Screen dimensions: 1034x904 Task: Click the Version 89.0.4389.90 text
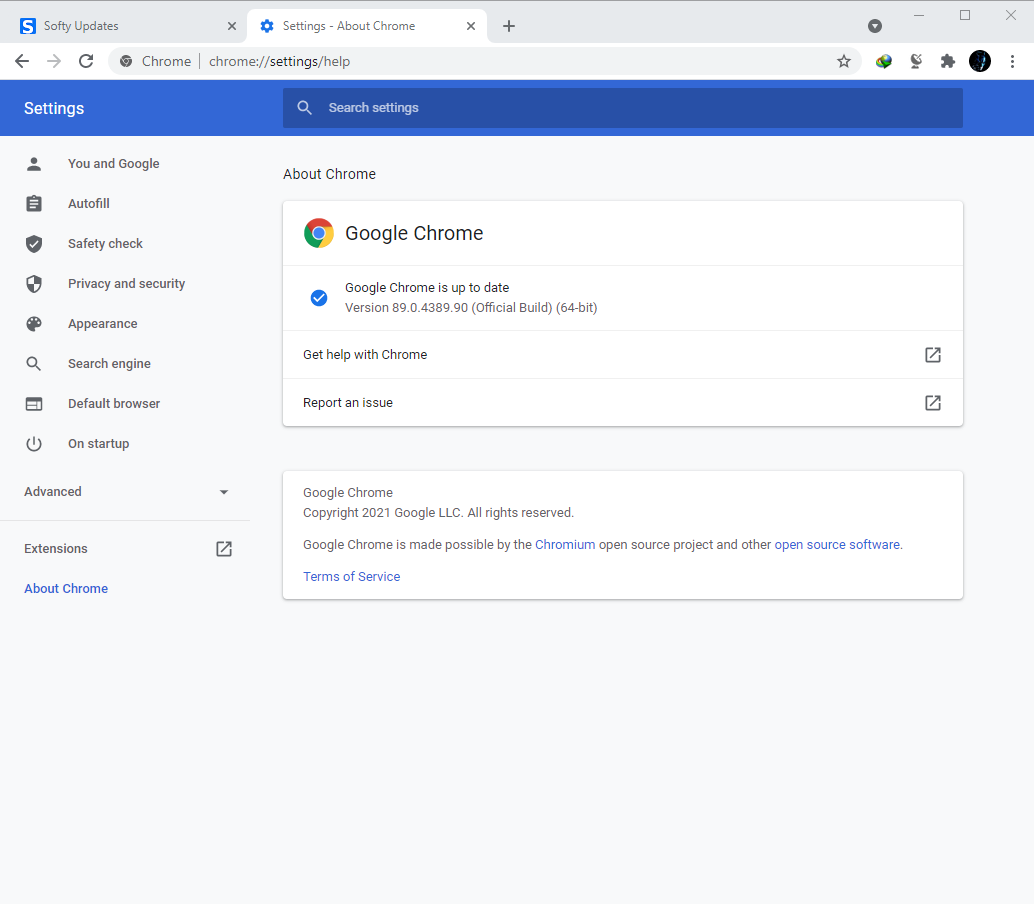pos(471,308)
